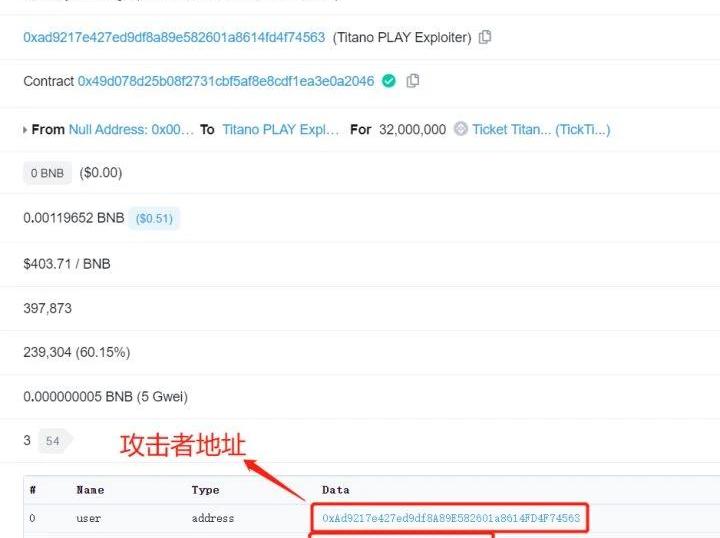Select the $403.71 / BNB price text
The image size is (720, 538).
point(67,264)
